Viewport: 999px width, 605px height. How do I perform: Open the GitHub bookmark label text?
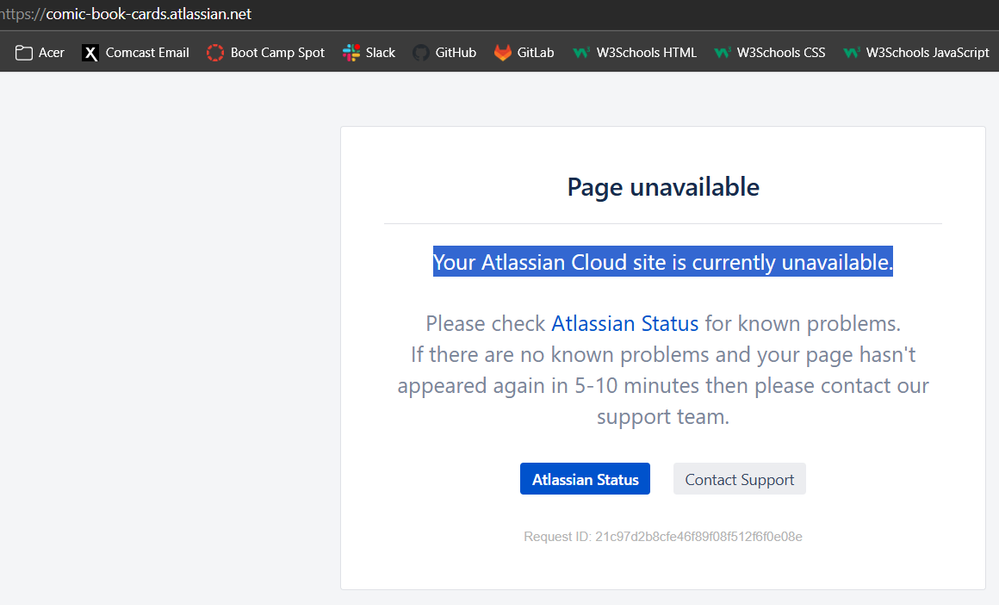pos(455,52)
